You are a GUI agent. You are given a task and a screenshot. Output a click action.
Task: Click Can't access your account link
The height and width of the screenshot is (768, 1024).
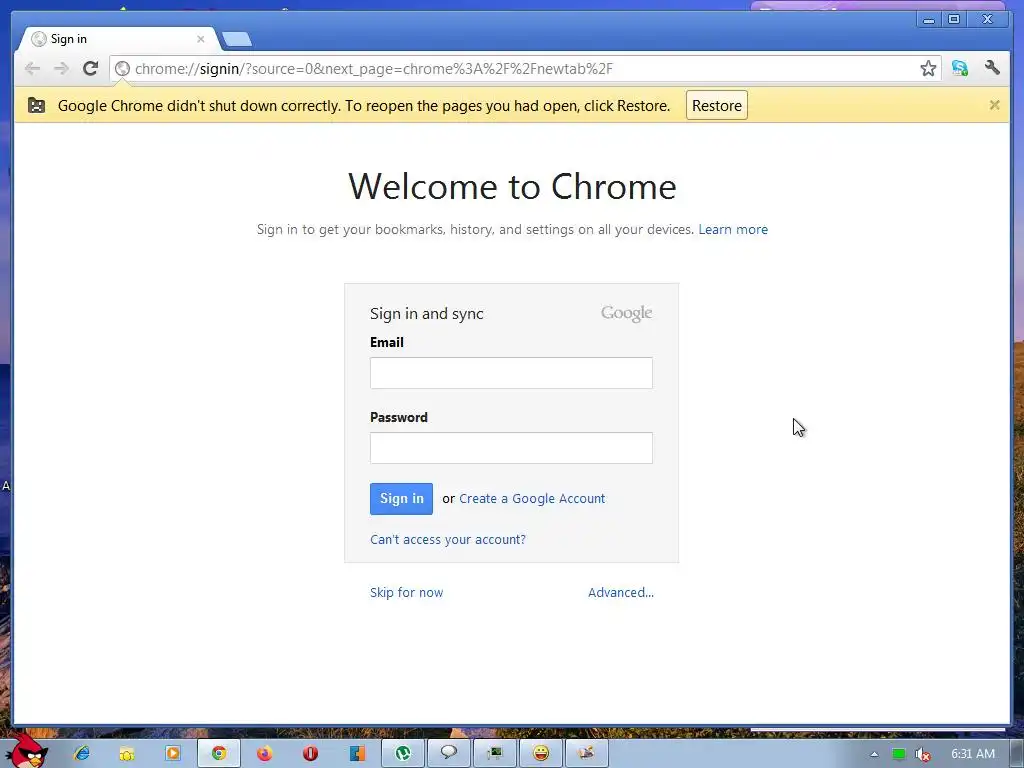point(447,539)
